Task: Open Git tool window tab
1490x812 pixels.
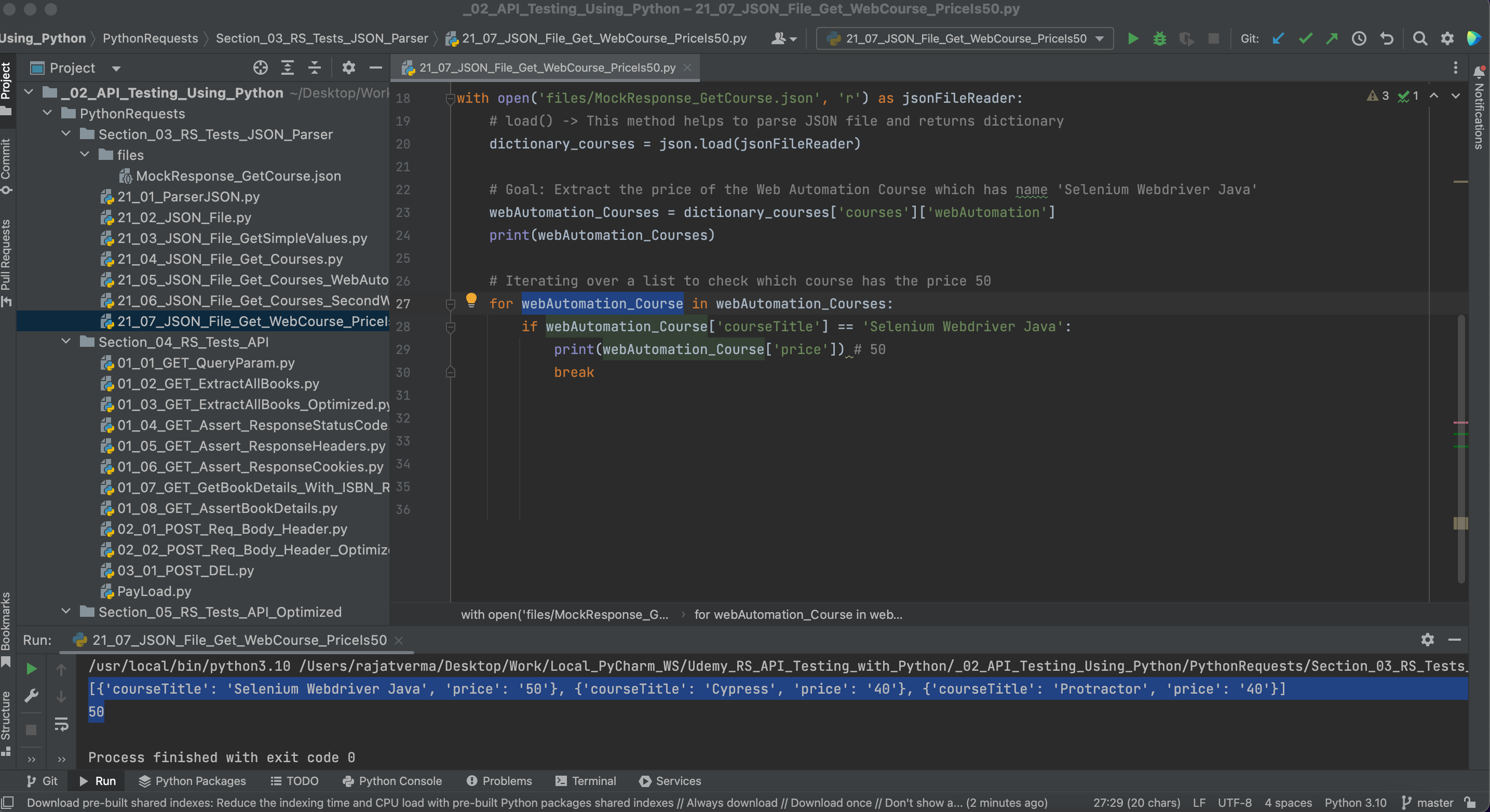Action: click(x=42, y=781)
